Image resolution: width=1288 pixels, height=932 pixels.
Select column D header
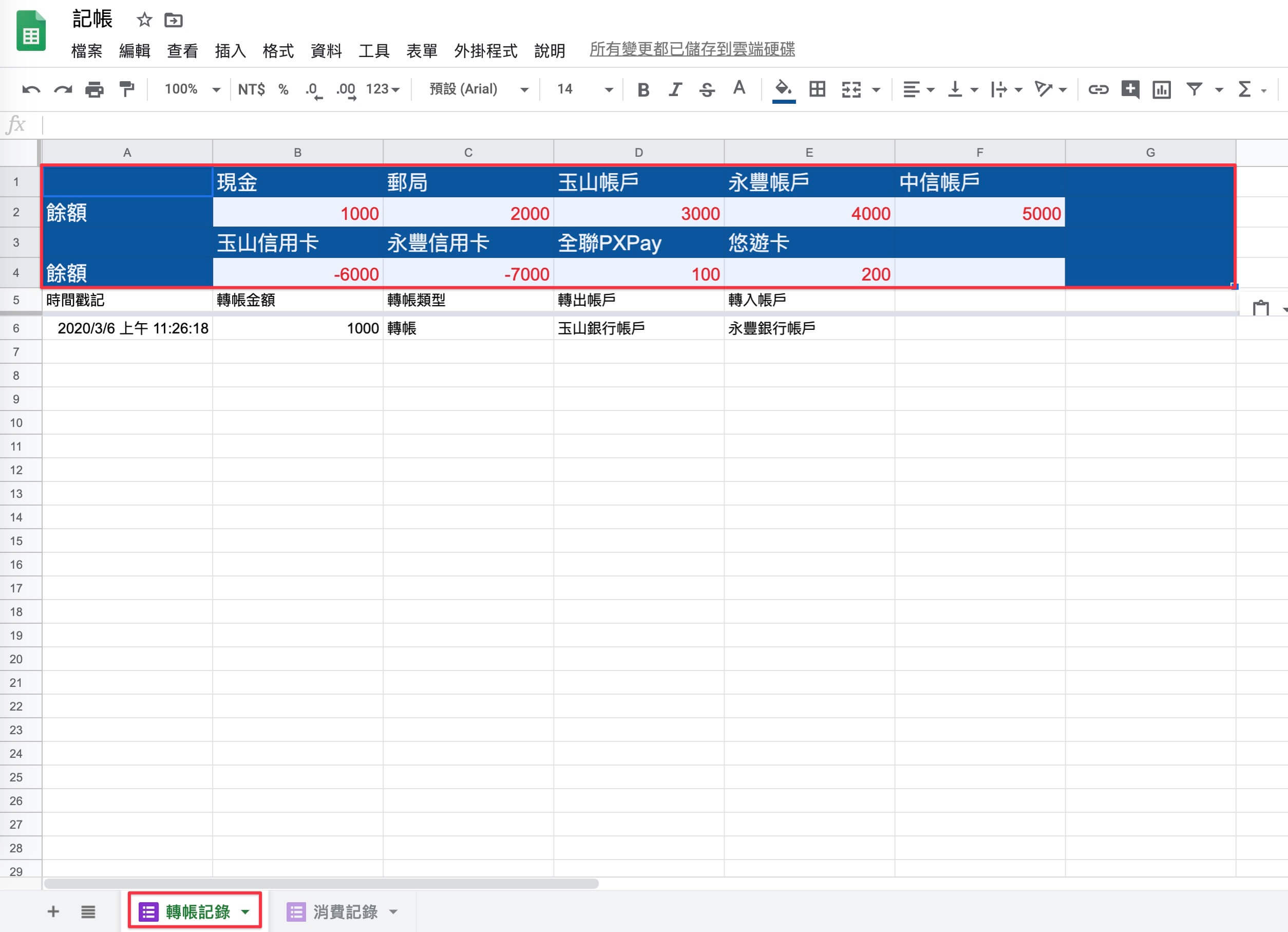(638, 152)
